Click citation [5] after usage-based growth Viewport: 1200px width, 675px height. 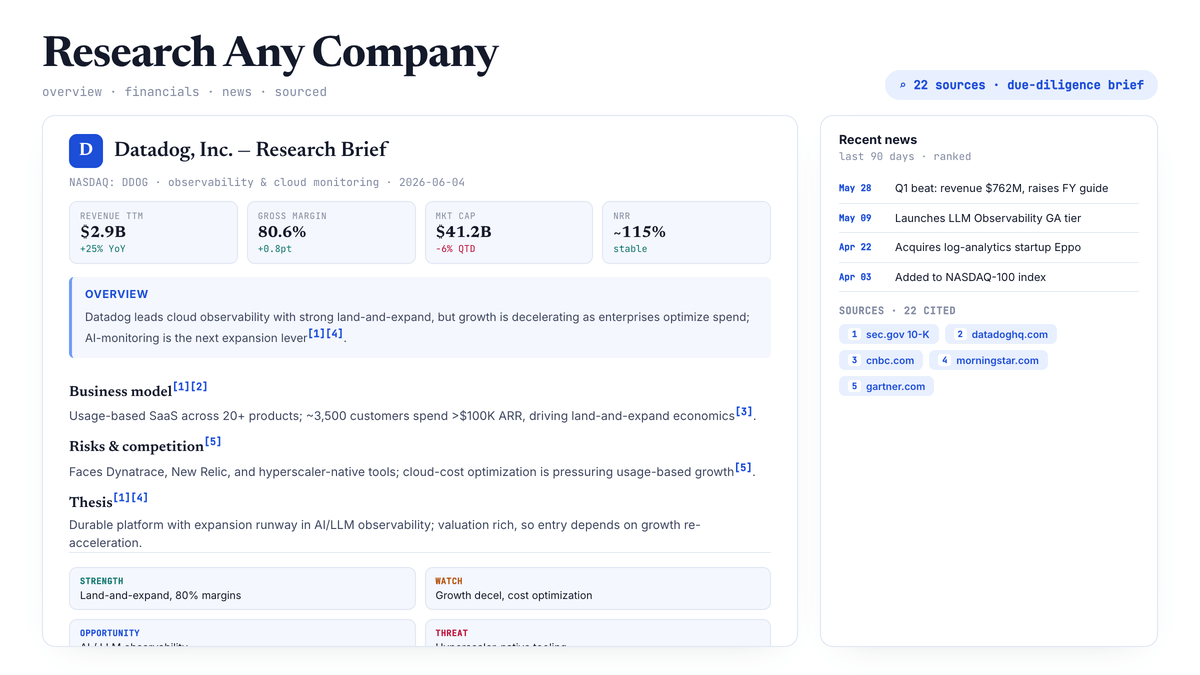click(743, 467)
